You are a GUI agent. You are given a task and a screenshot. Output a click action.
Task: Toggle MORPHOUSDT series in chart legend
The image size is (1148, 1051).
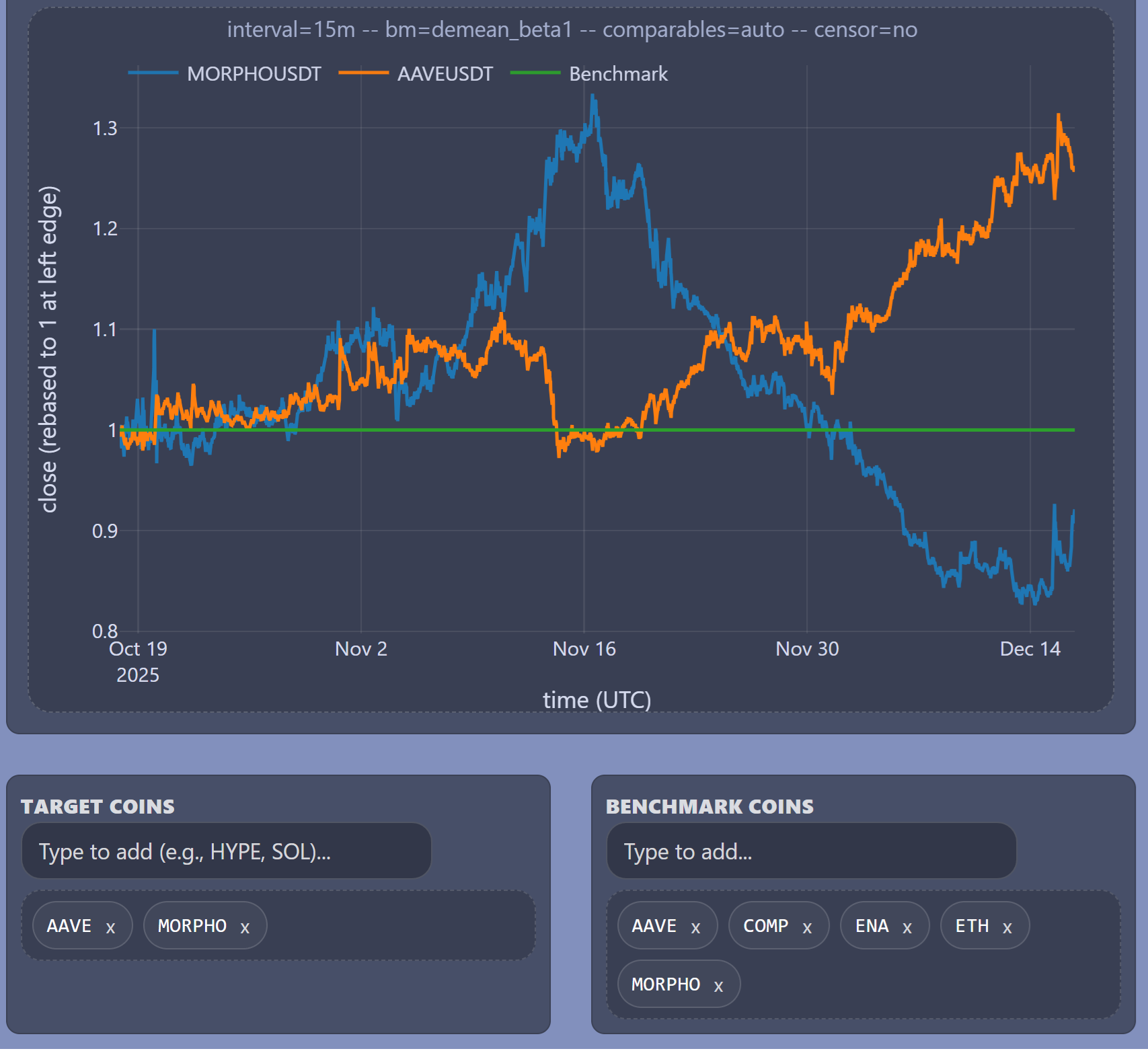[x=254, y=74]
